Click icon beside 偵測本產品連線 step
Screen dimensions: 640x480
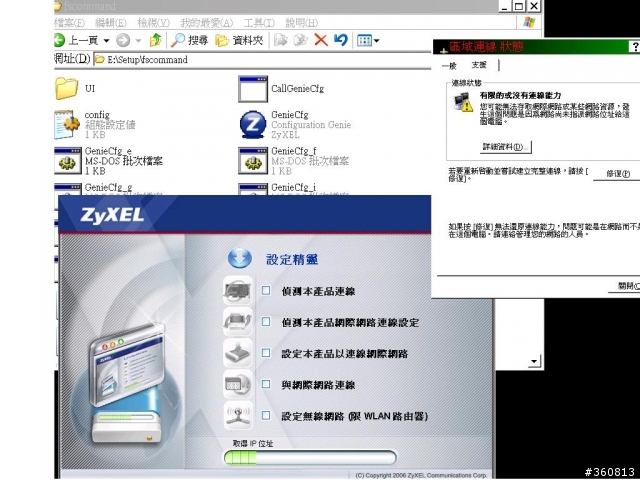point(238,290)
